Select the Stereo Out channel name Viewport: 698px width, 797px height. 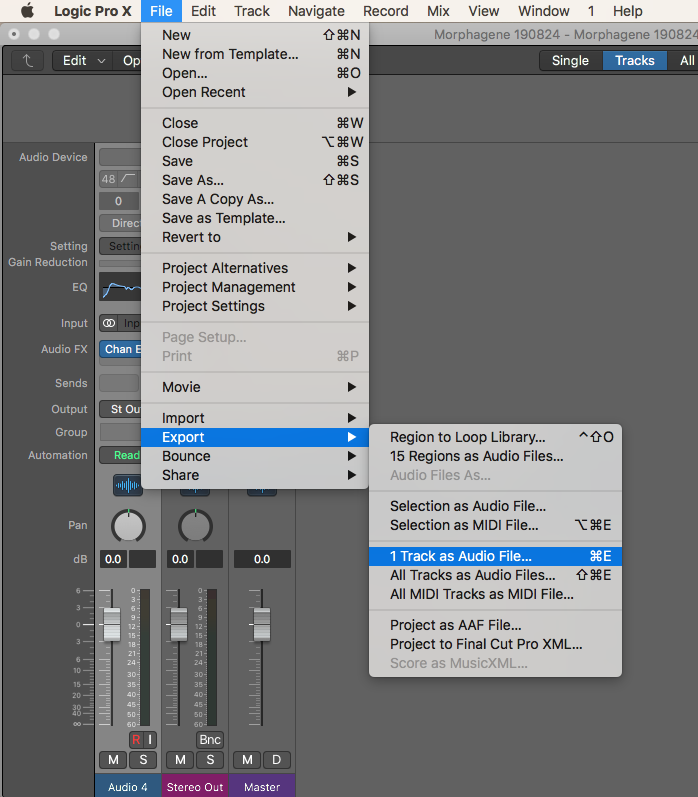click(195, 787)
